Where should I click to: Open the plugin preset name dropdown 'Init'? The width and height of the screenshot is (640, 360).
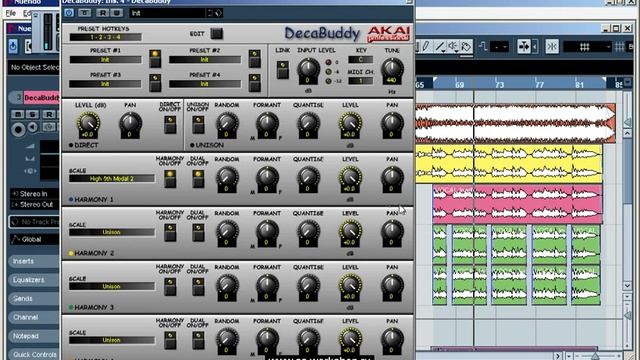pos(169,13)
